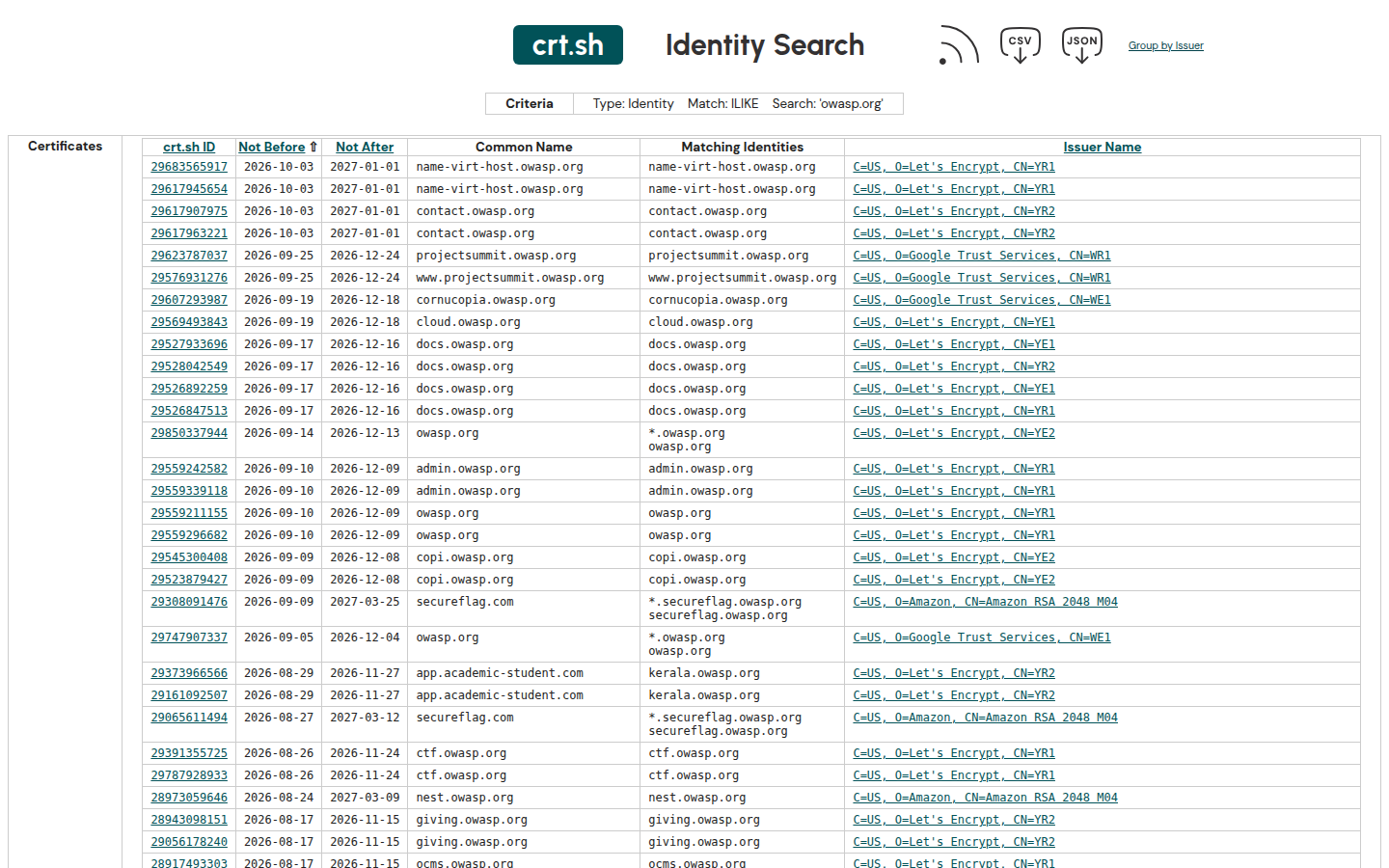Open certificate ID 29683565917
This screenshot has height=868, width=1389.
click(189, 167)
